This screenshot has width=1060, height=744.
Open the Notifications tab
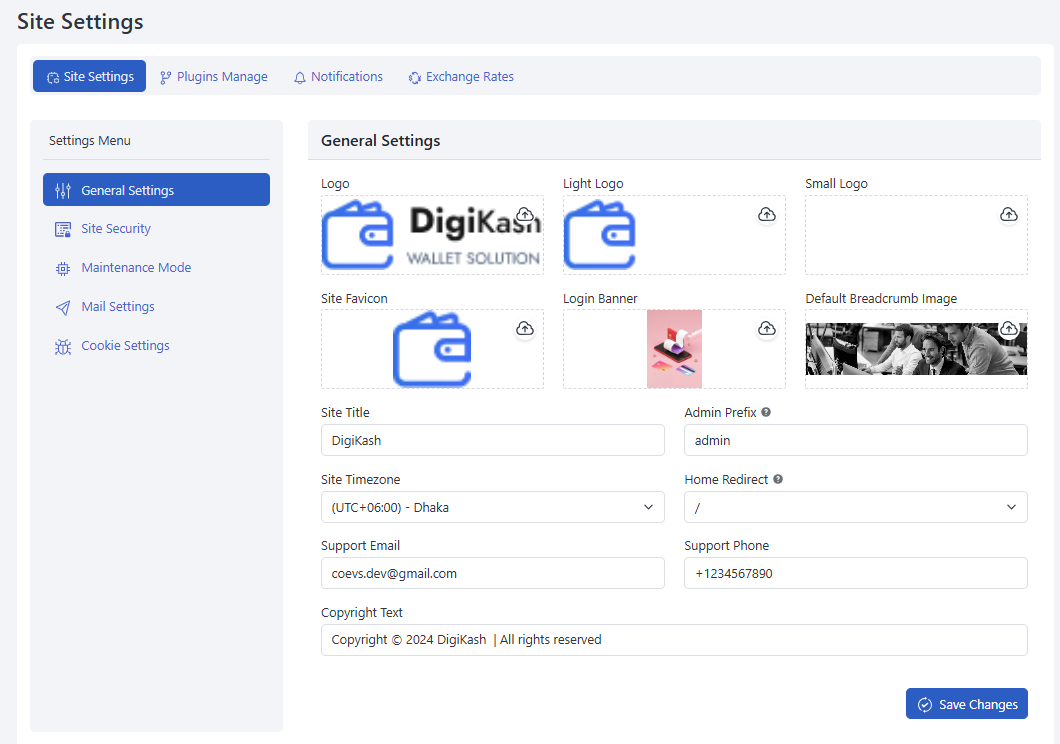[x=338, y=76]
